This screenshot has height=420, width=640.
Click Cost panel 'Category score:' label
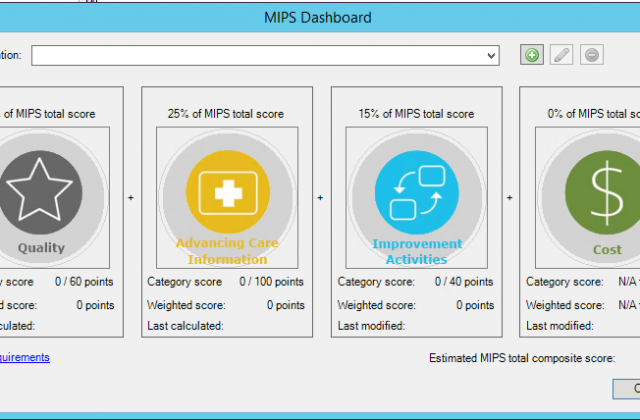point(564,282)
